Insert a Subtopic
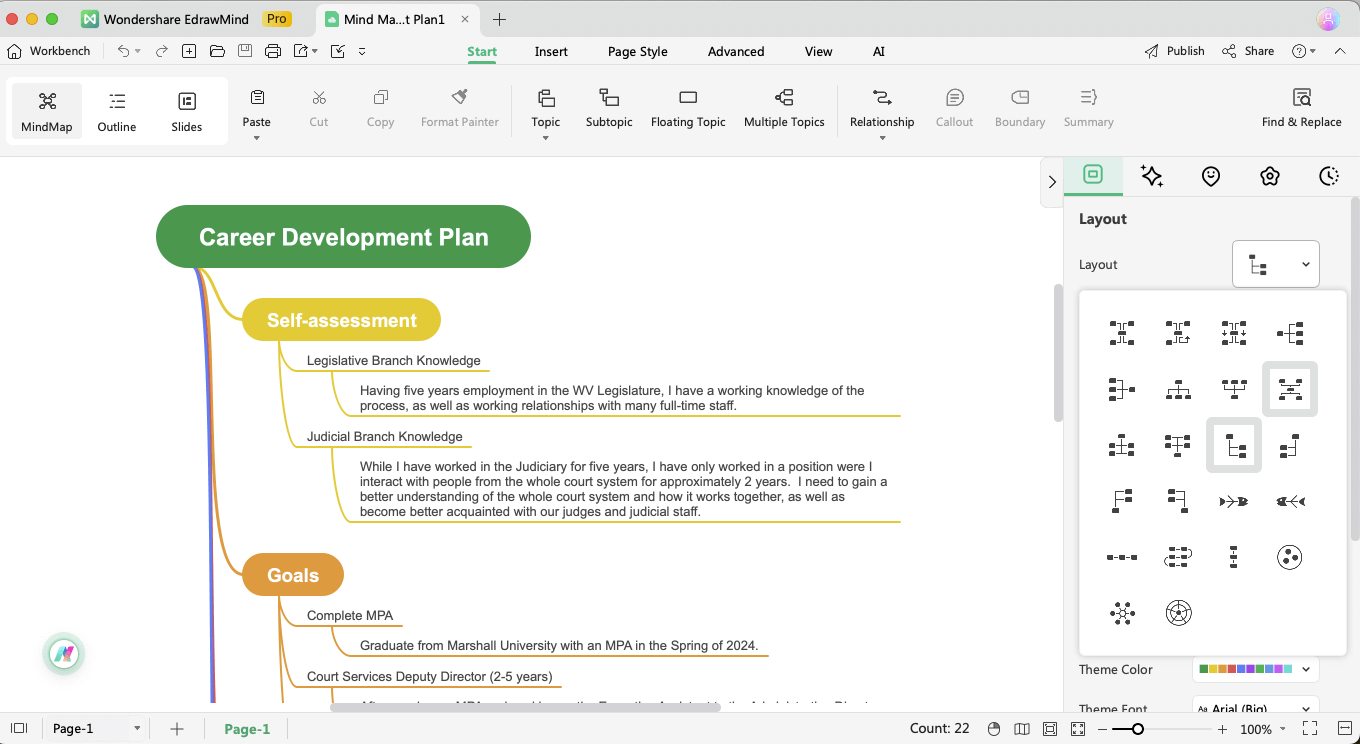 point(609,109)
